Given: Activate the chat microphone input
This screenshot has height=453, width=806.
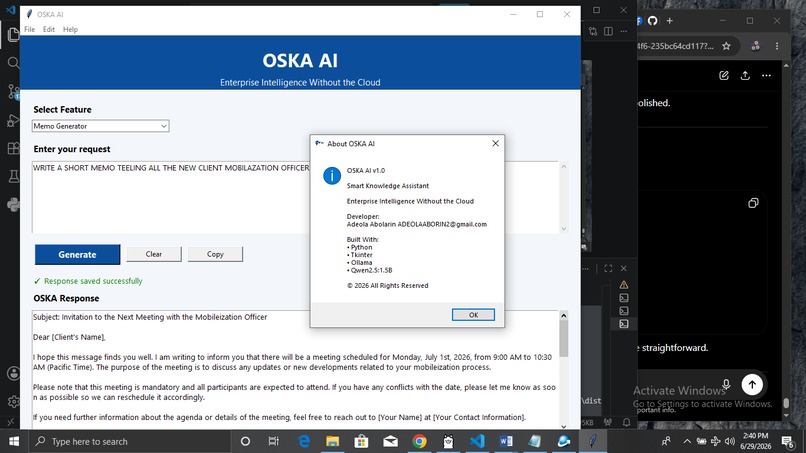Looking at the screenshot, I should pos(726,384).
